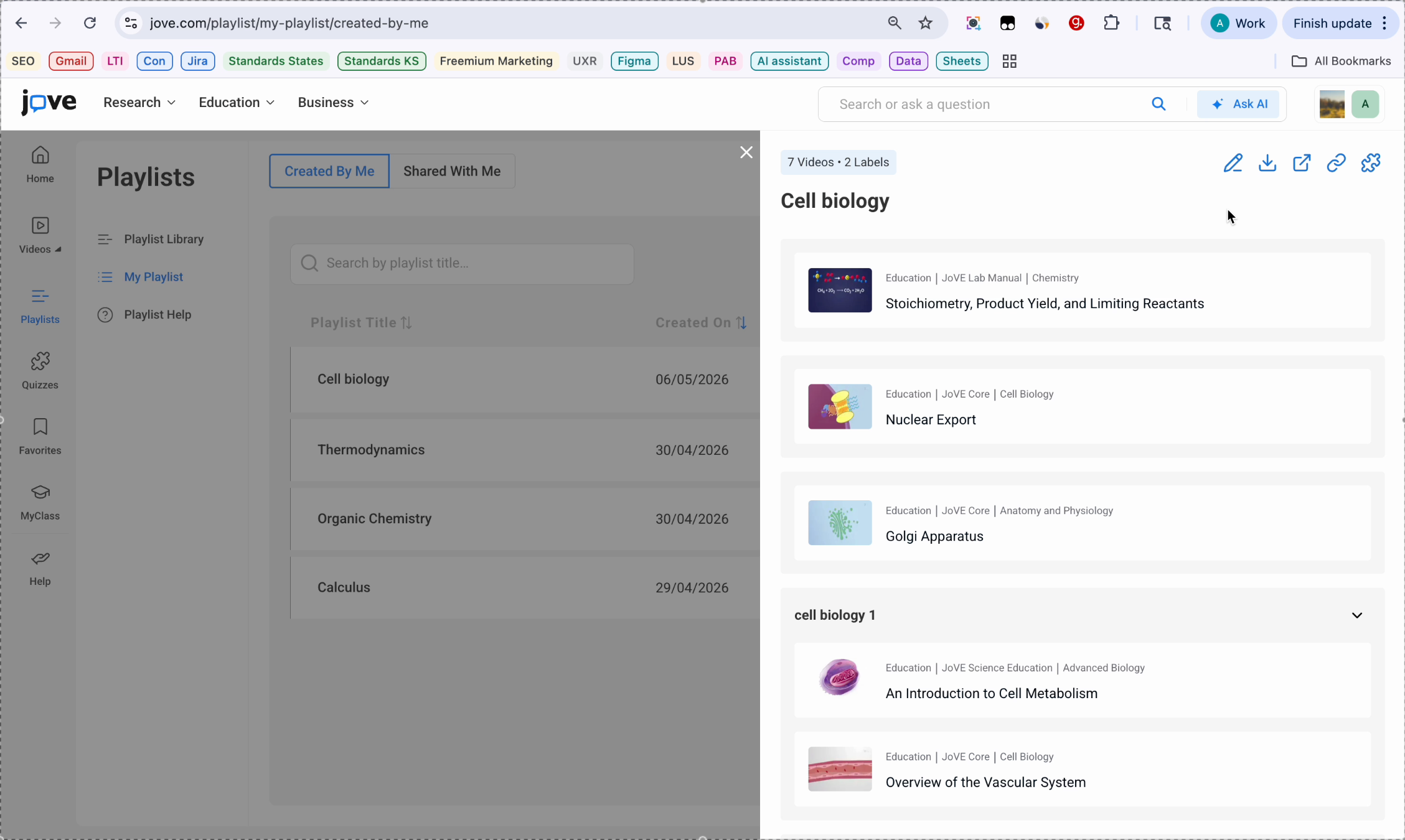Open Quizzes in the sidebar

pyautogui.click(x=40, y=371)
